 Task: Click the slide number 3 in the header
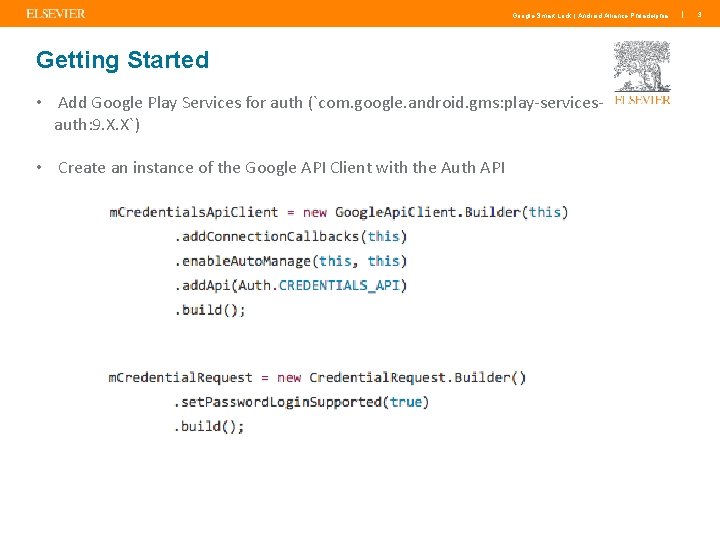[699, 15]
